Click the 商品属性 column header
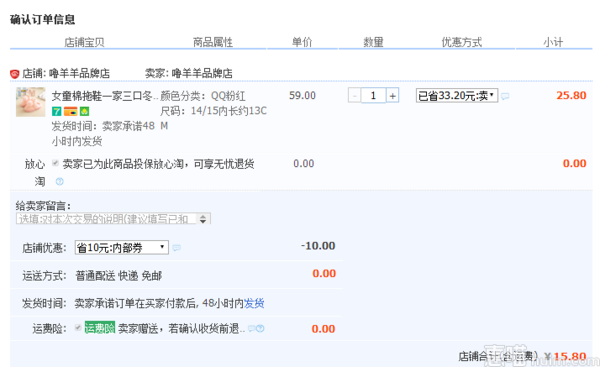Screen dimensions: 600x367 coord(213,42)
